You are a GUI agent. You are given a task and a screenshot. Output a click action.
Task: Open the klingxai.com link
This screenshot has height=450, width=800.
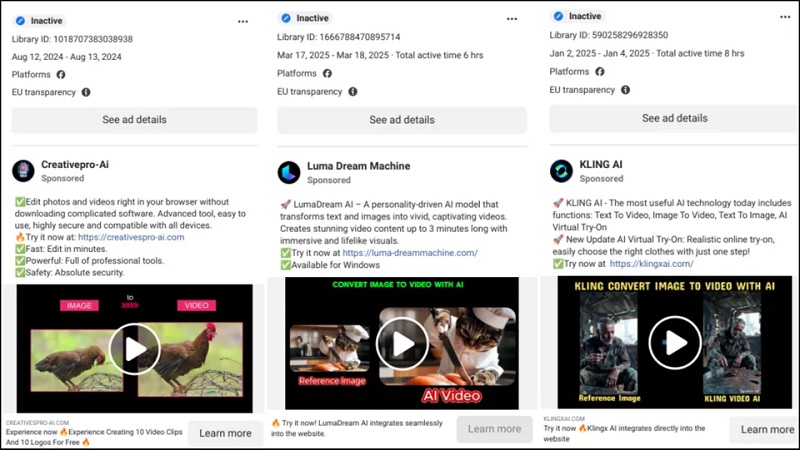pyautogui.click(x=652, y=264)
